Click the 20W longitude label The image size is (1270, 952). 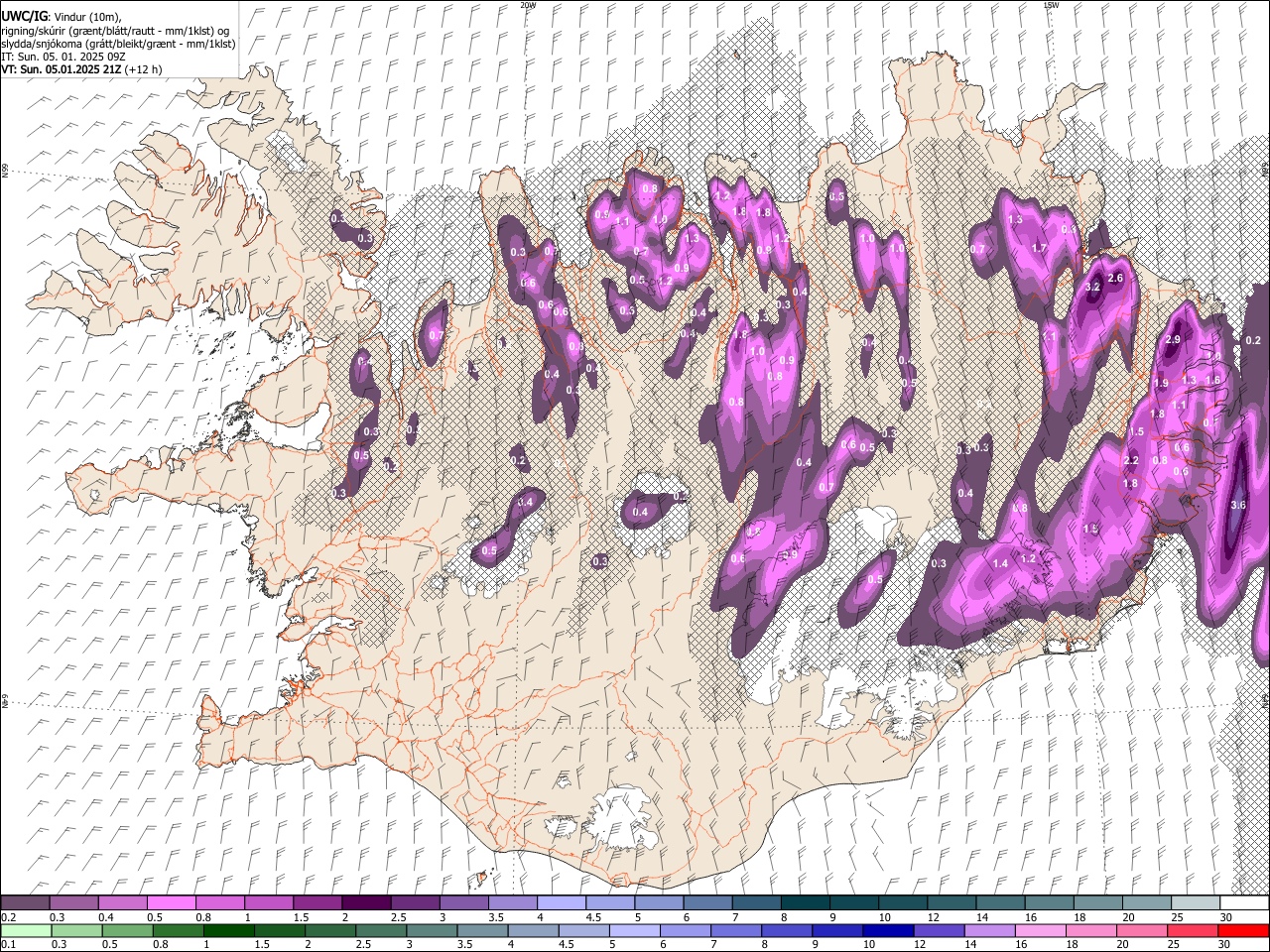tap(528, 5)
